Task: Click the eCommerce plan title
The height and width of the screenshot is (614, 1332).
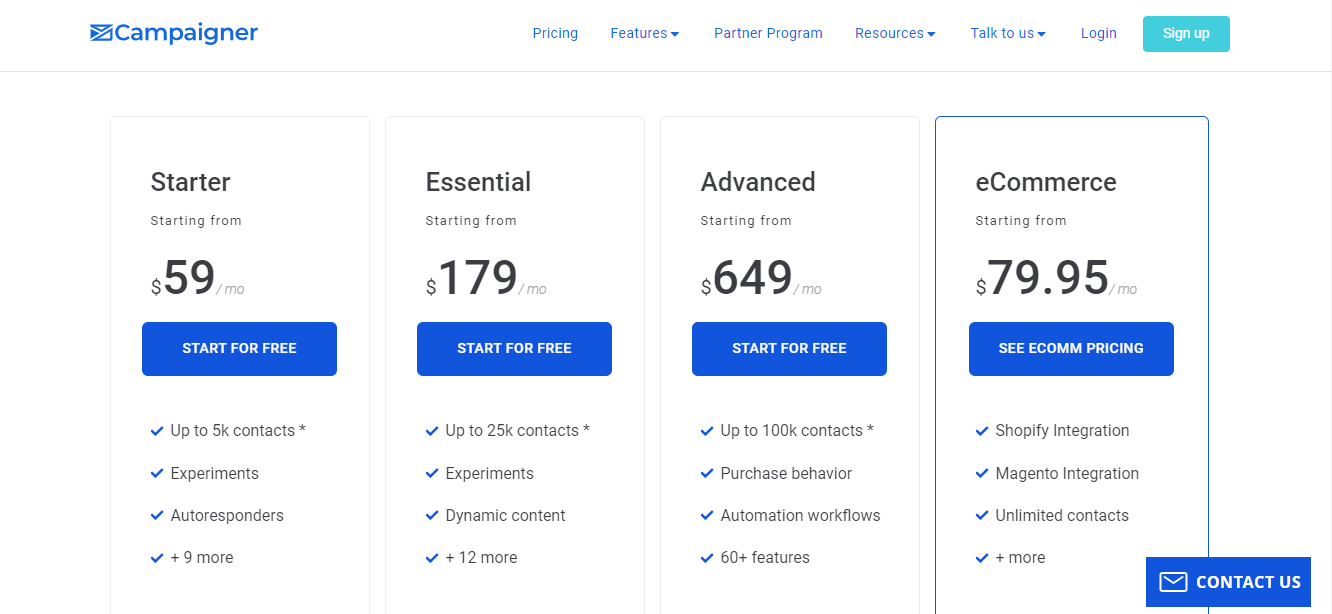Action: click(1046, 182)
